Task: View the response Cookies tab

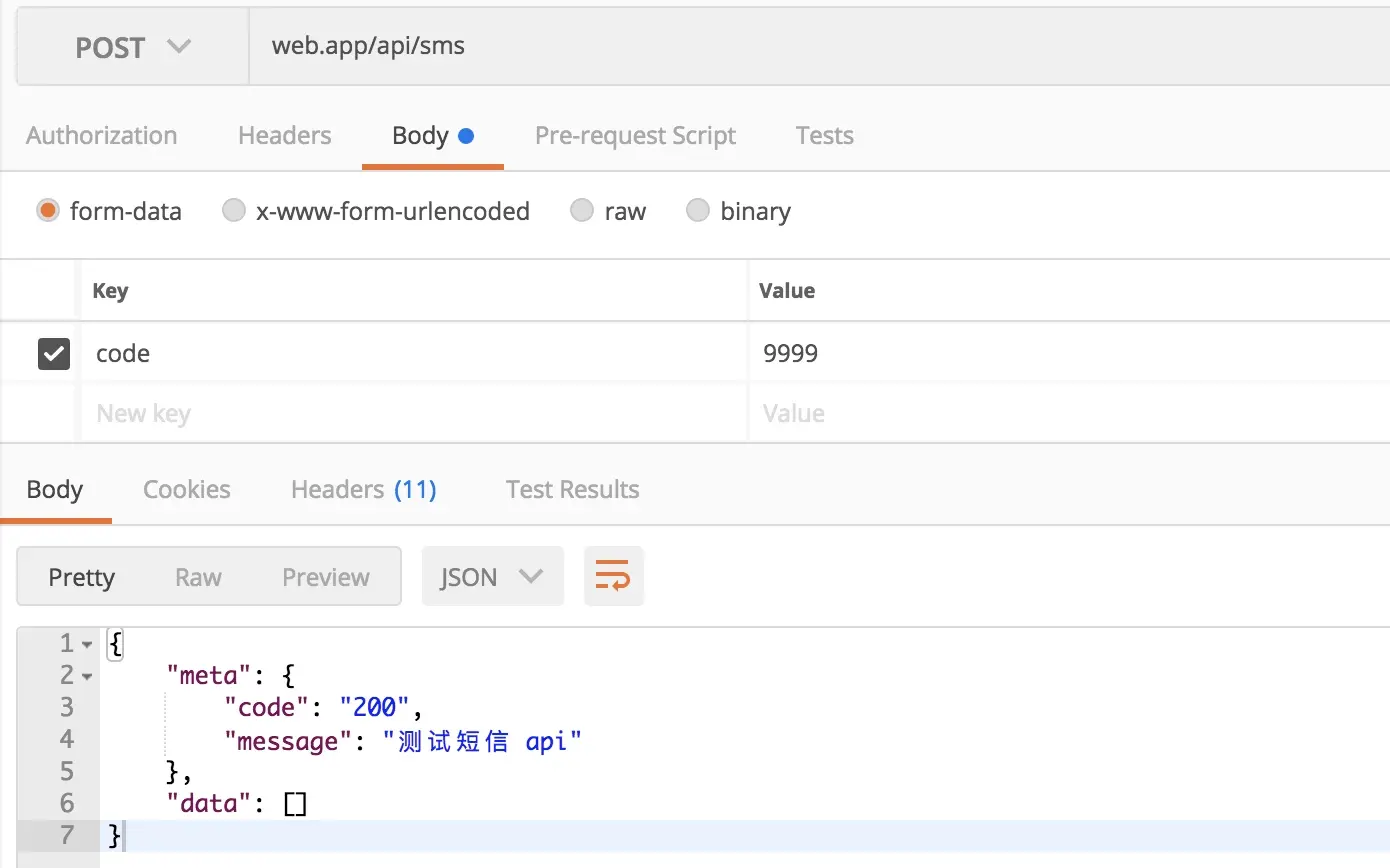Action: coord(186,489)
